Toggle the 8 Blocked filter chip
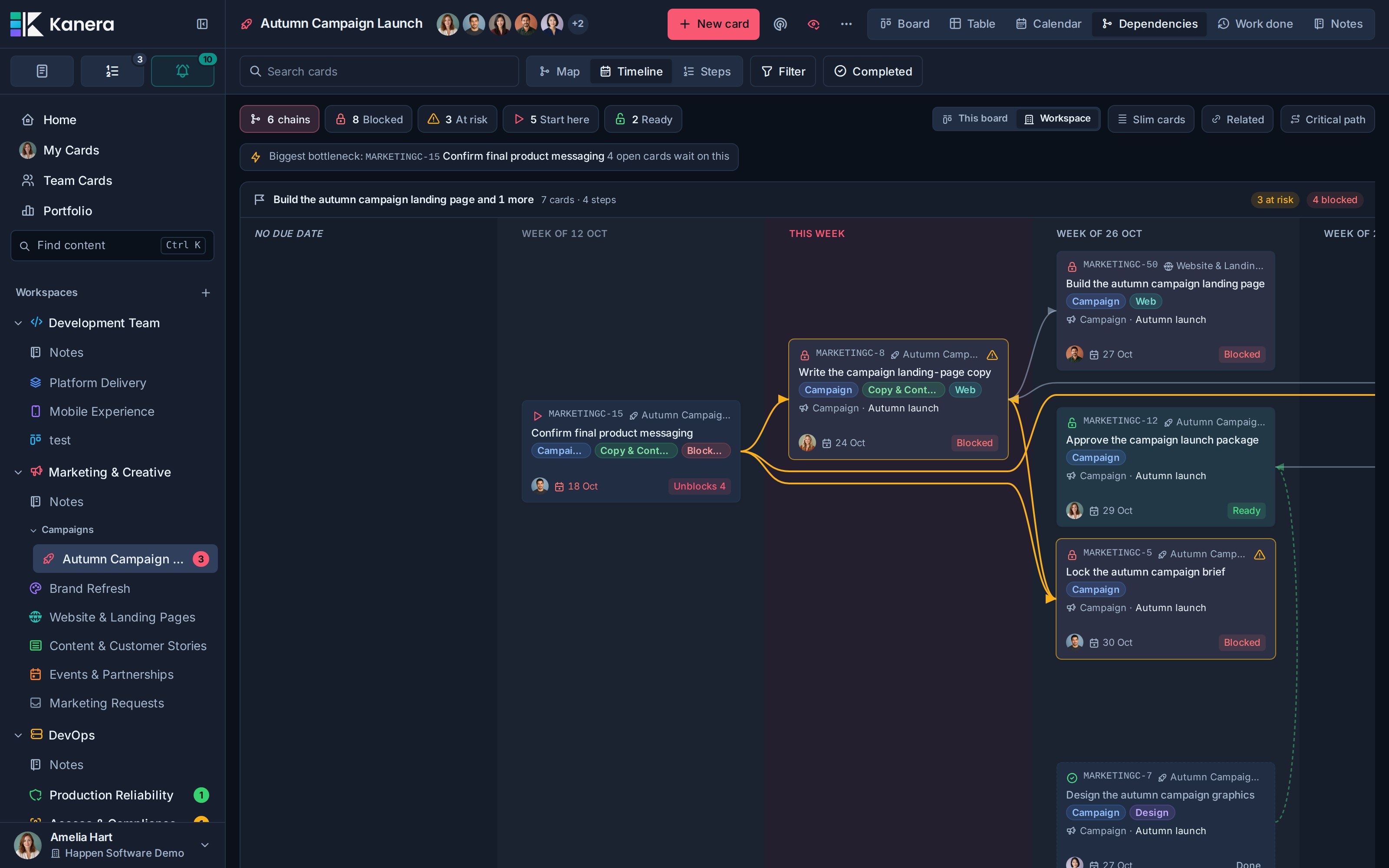Image resolution: width=1389 pixels, height=868 pixels. tap(369, 119)
